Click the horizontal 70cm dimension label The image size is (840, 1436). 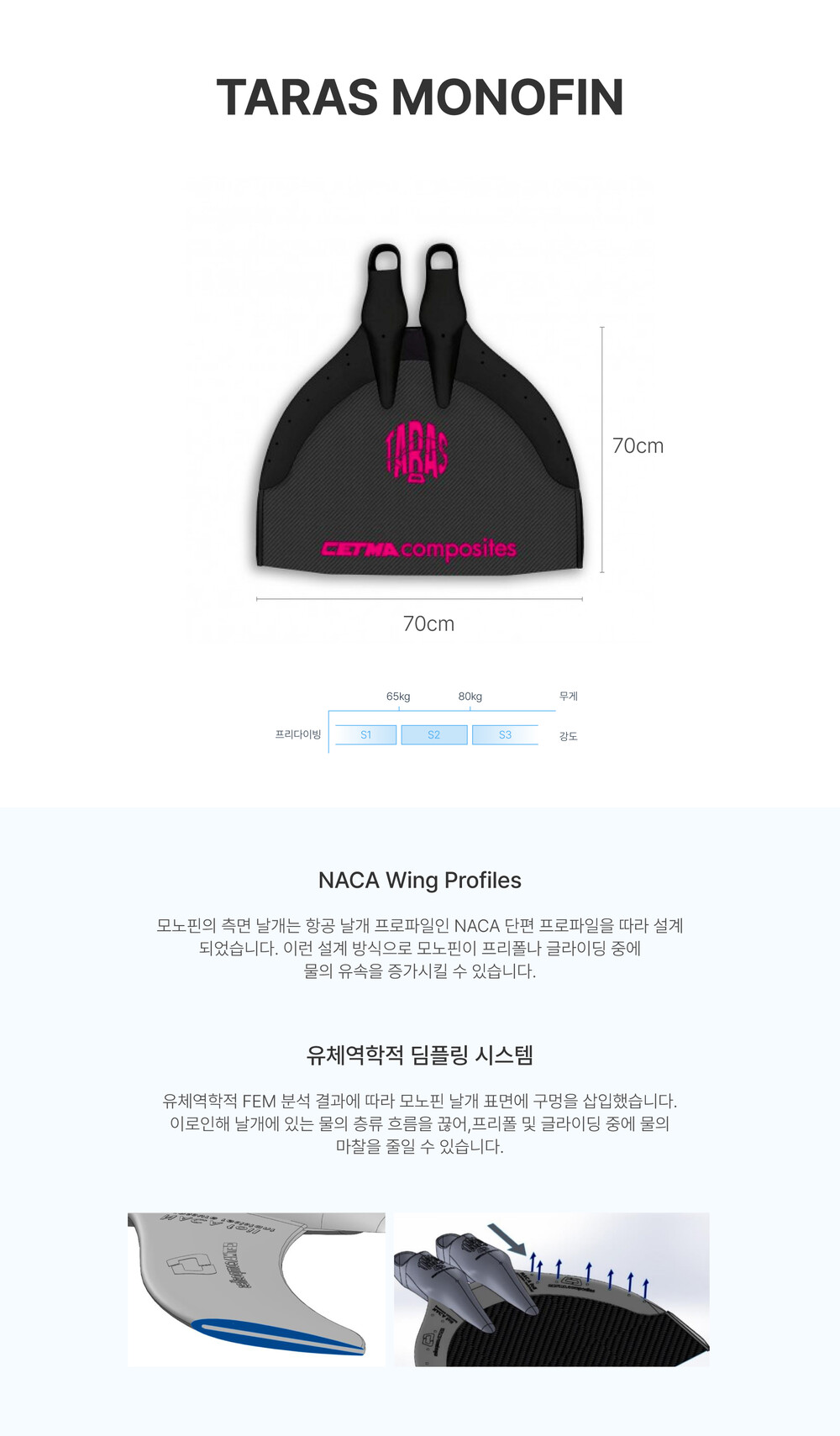[x=428, y=623]
